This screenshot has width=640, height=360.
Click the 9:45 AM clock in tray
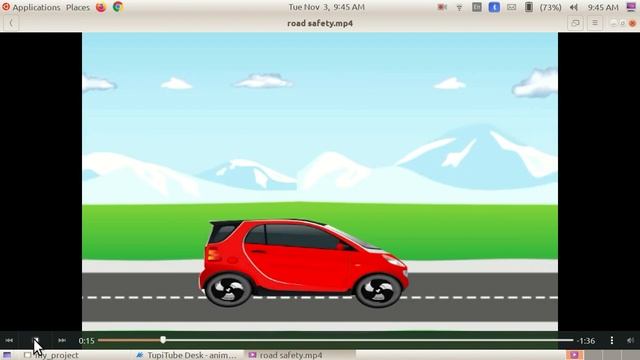(603, 7)
